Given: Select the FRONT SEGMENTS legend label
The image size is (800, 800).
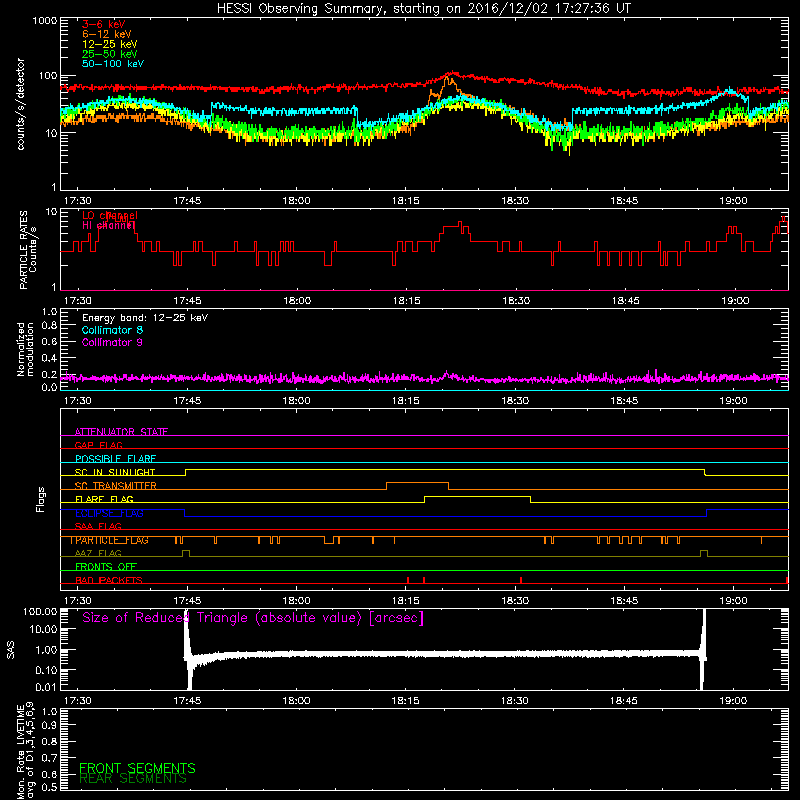Looking at the screenshot, I should [x=137, y=768].
